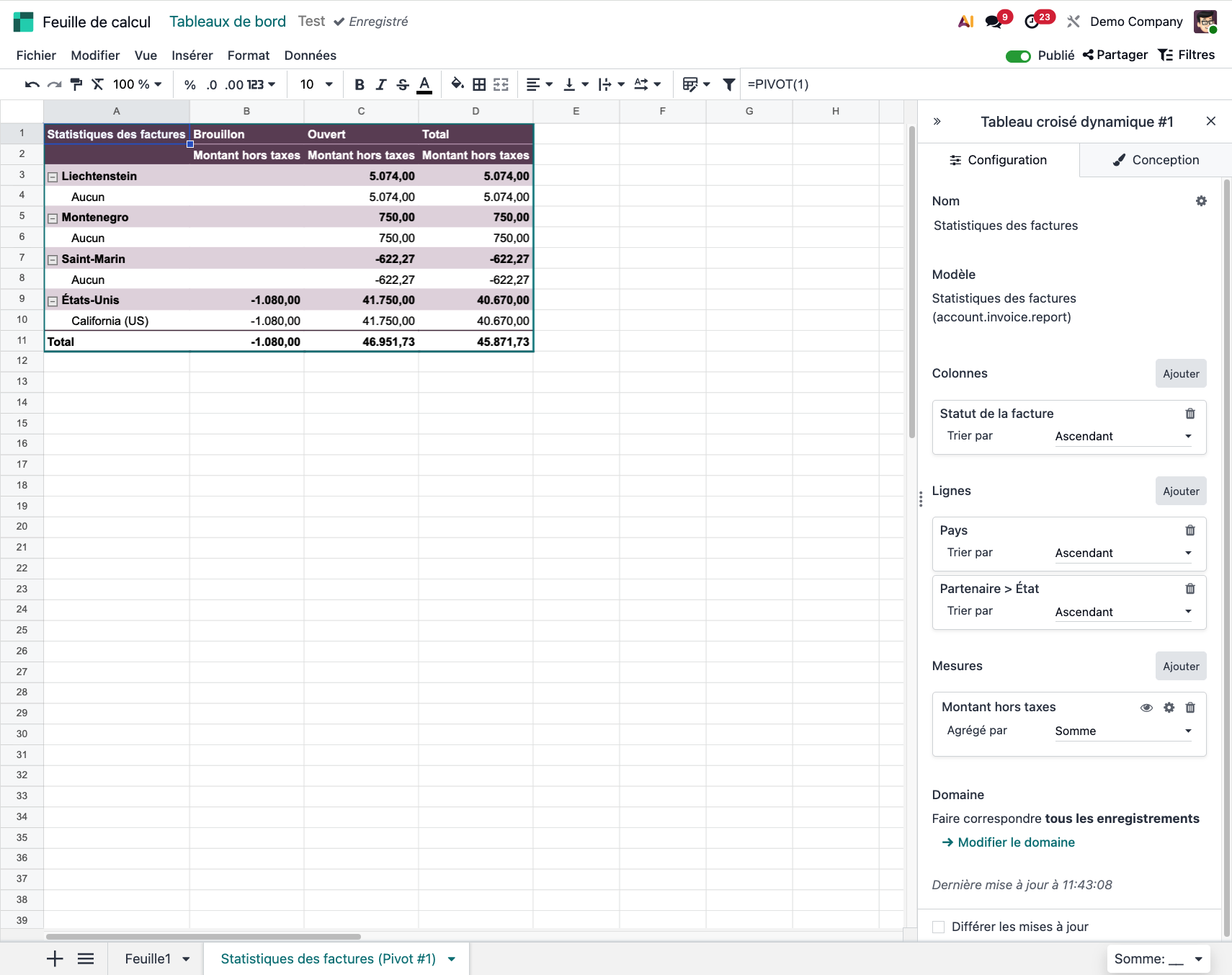Open settings gear for Montant hors taxes
The image size is (1232, 975).
click(x=1169, y=708)
